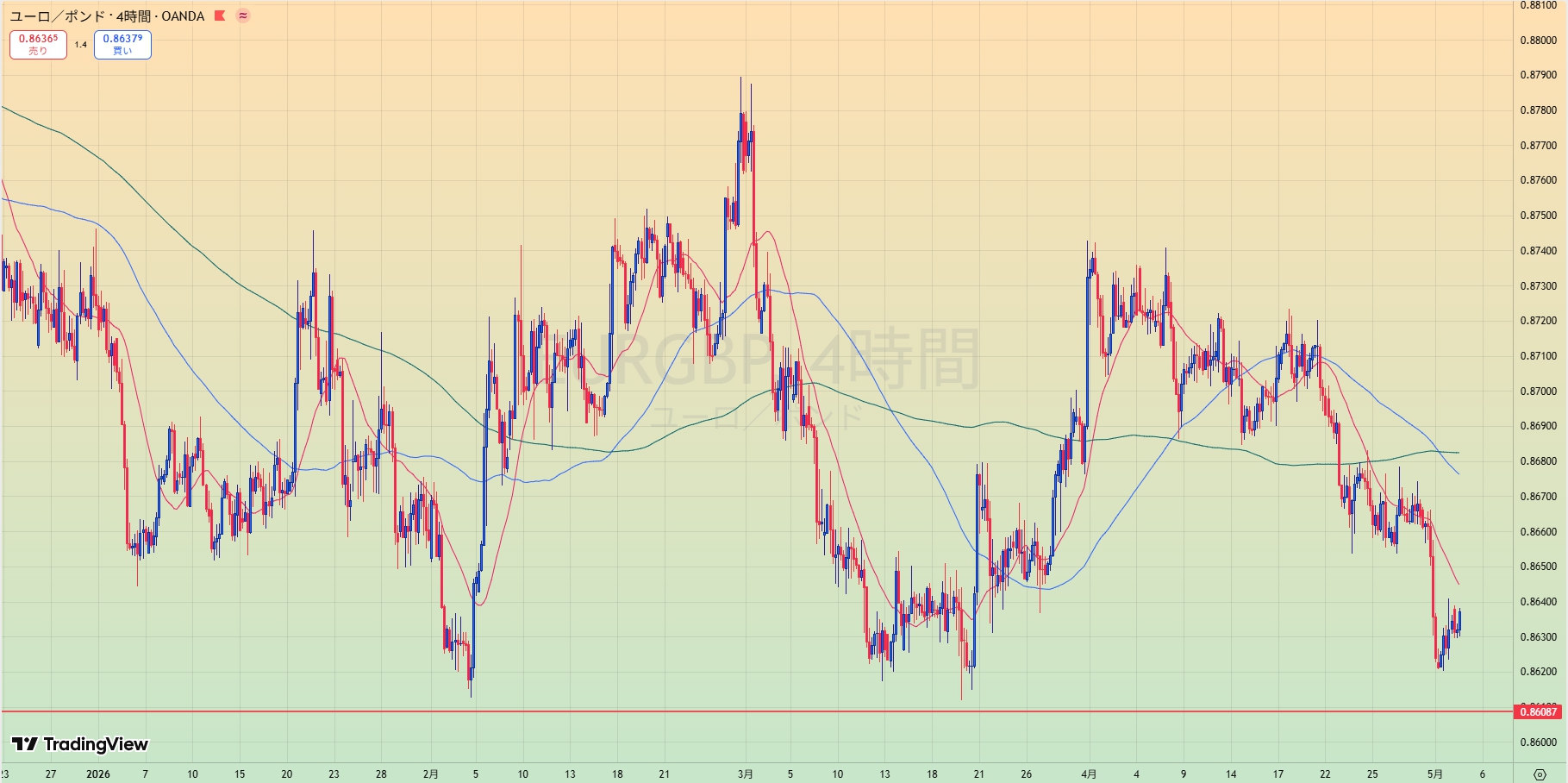
Task: Select the red horizontal line at 0.86087
Action: [x=757, y=711]
